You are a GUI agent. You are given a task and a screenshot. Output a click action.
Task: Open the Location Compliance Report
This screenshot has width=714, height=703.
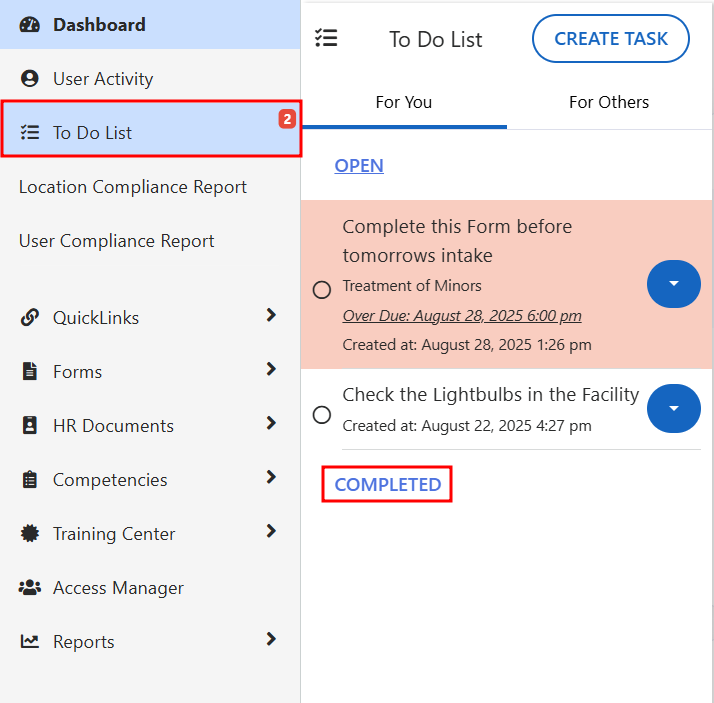(x=133, y=187)
